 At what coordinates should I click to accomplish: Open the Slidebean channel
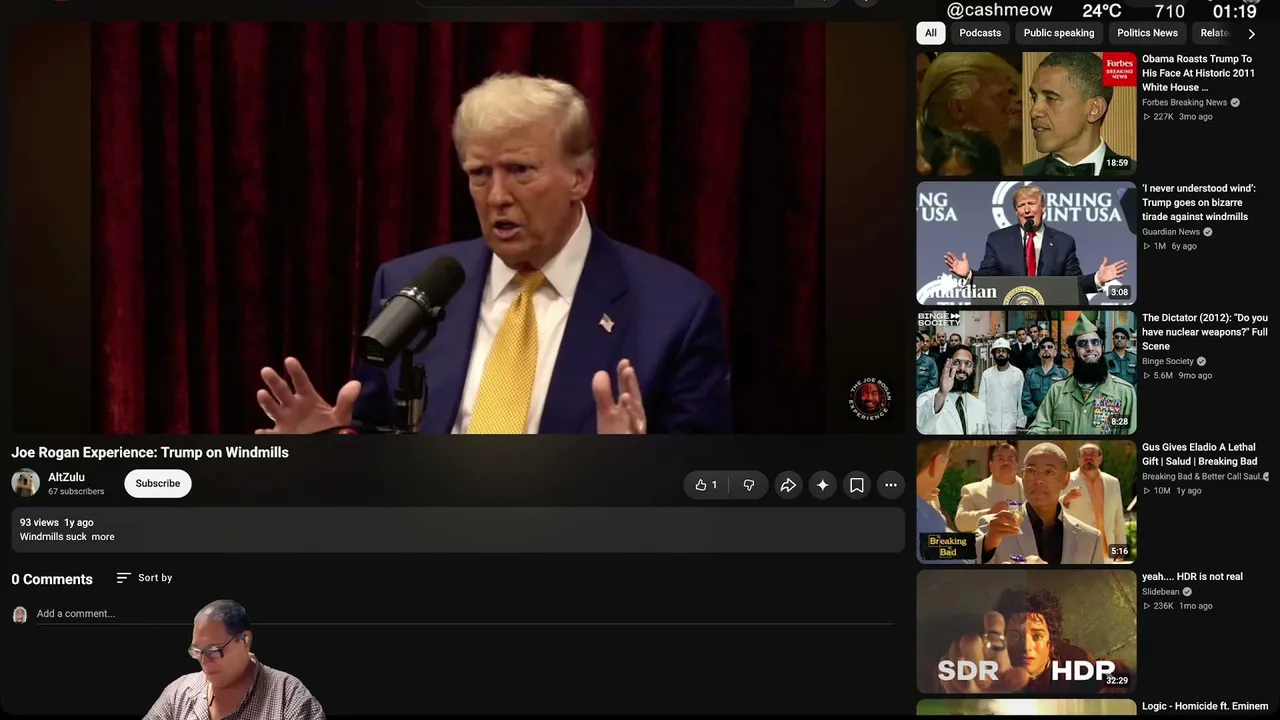click(x=1161, y=592)
